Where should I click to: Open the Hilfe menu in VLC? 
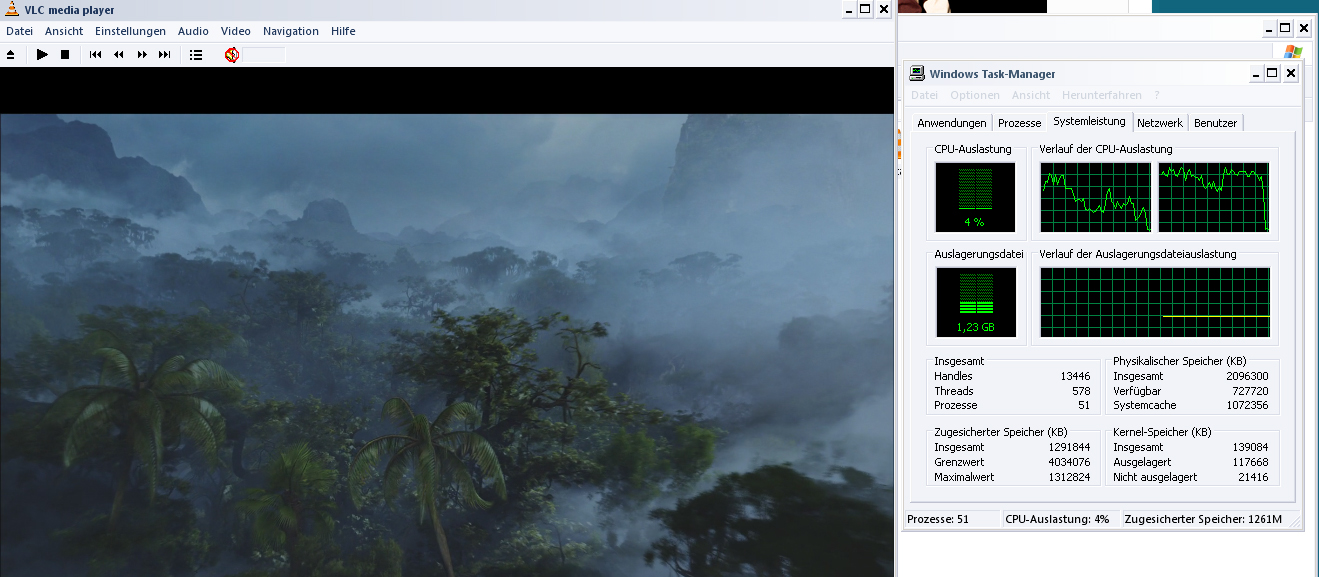coord(343,31)
